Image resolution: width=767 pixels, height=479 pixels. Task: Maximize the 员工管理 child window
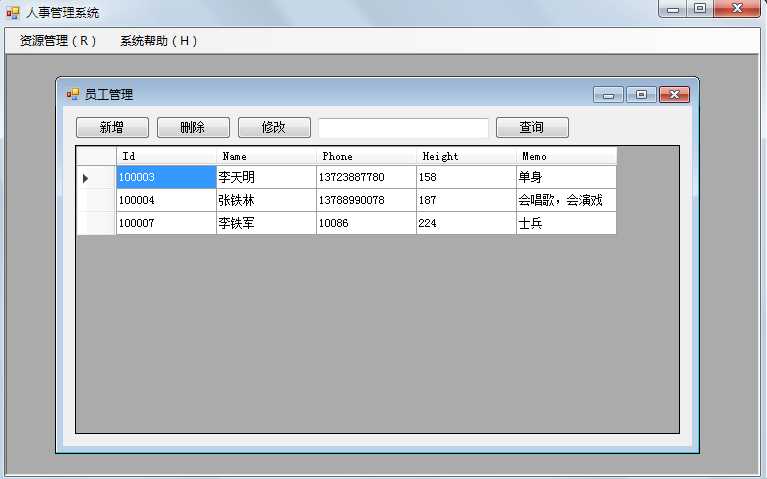[x=641, y=94]
